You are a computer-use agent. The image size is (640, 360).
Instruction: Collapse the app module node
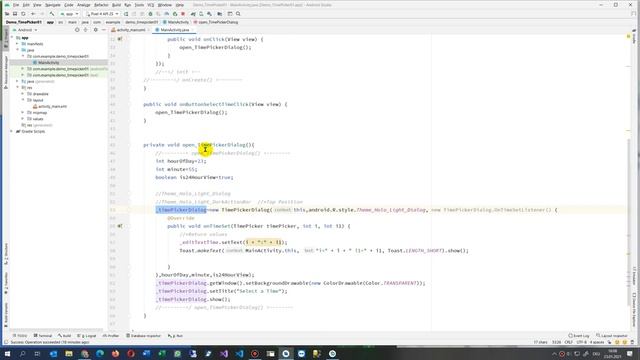click(x=12, y=38)
